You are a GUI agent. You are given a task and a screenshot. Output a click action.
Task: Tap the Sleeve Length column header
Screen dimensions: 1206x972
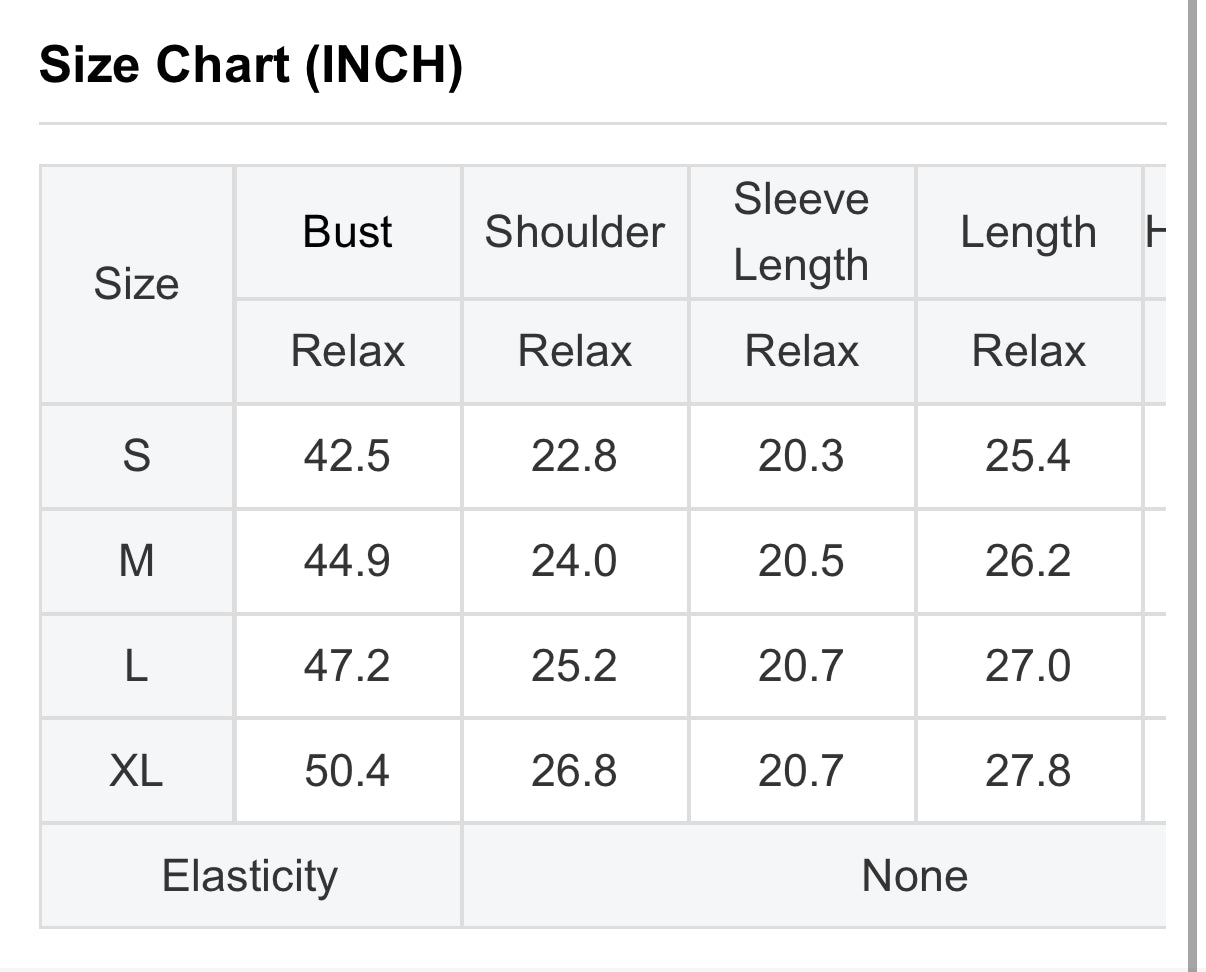801,232
